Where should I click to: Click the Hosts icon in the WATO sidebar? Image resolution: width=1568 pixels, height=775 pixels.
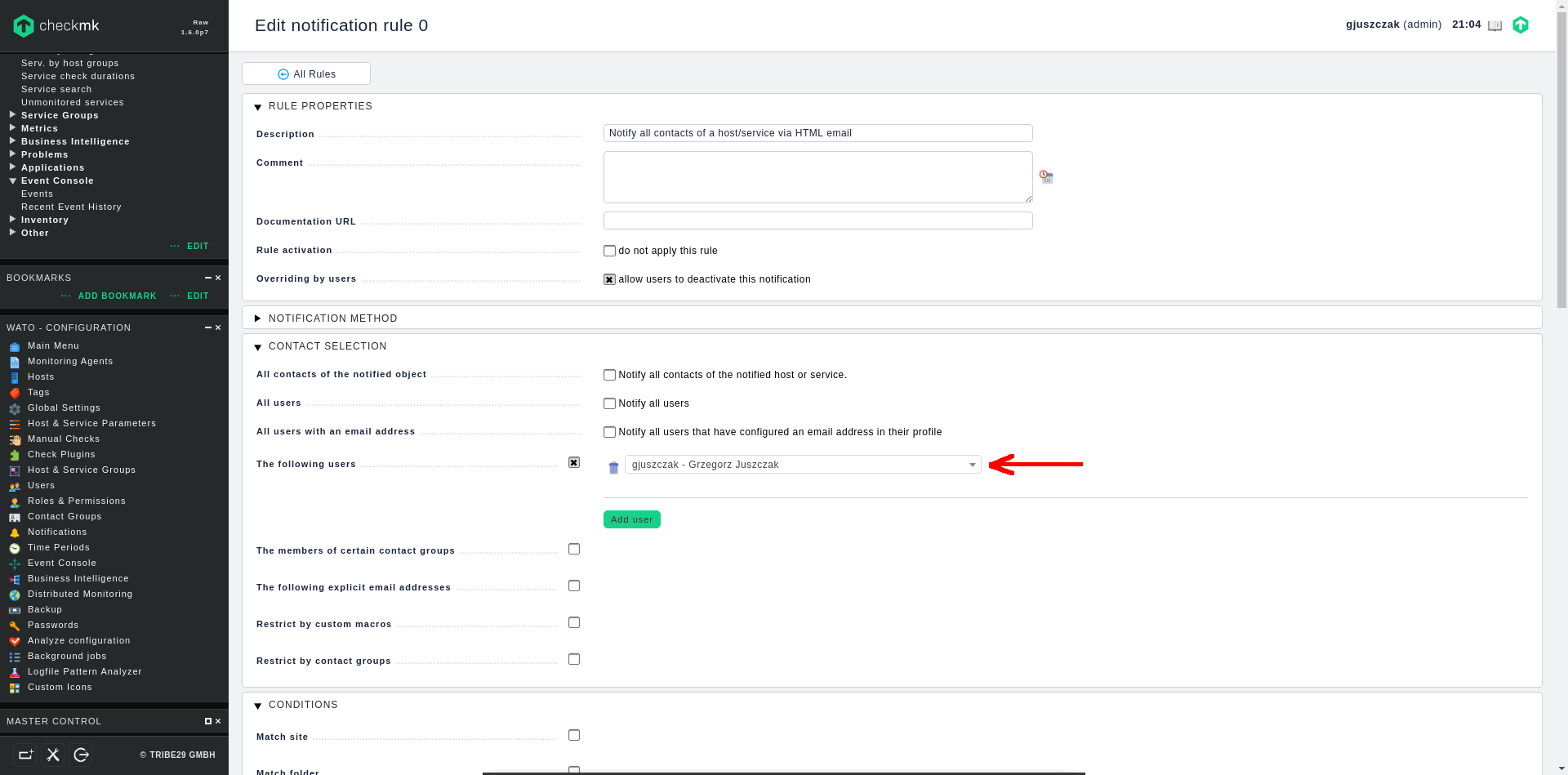pos(15,377)
